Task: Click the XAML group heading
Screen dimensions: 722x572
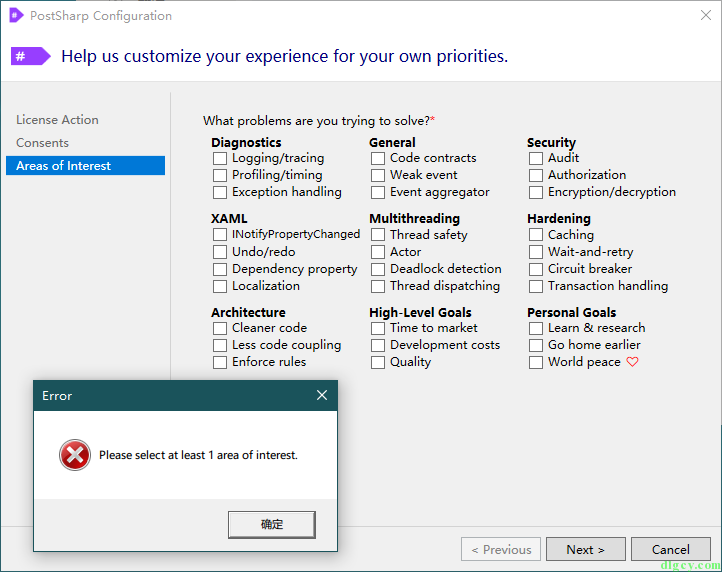Action: (x=229, y=218)
